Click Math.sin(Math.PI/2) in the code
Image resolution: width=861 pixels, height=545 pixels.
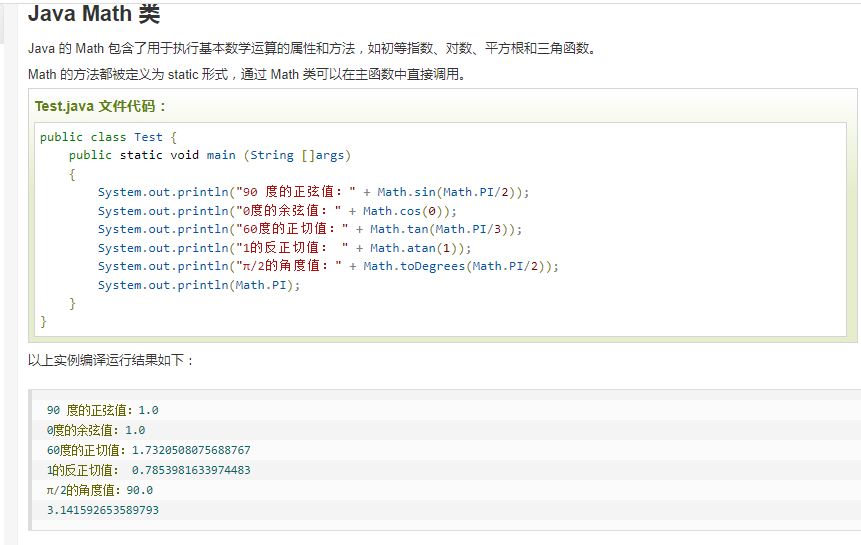(x=450, y=192)
